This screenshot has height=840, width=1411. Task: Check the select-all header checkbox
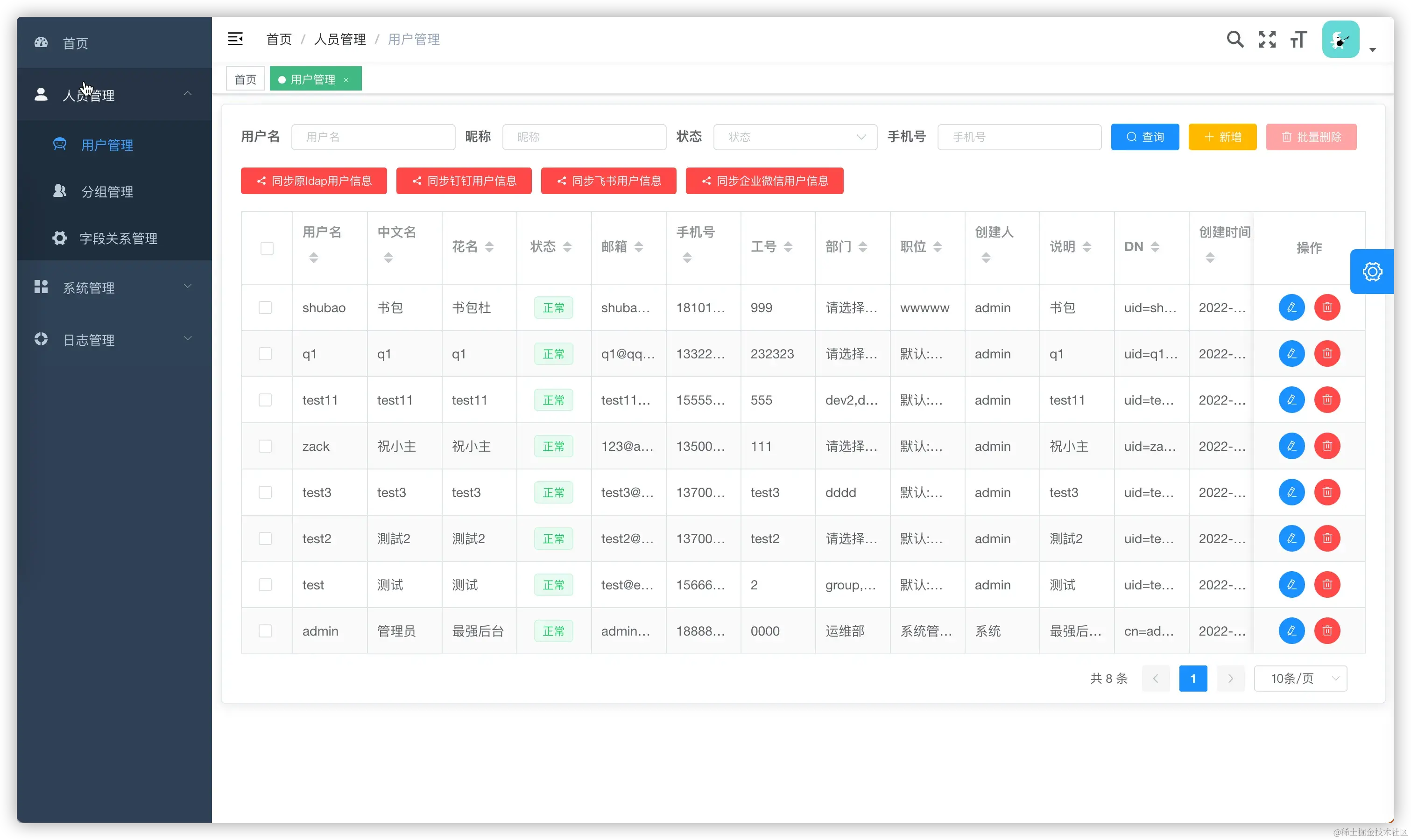click(267, 248)
